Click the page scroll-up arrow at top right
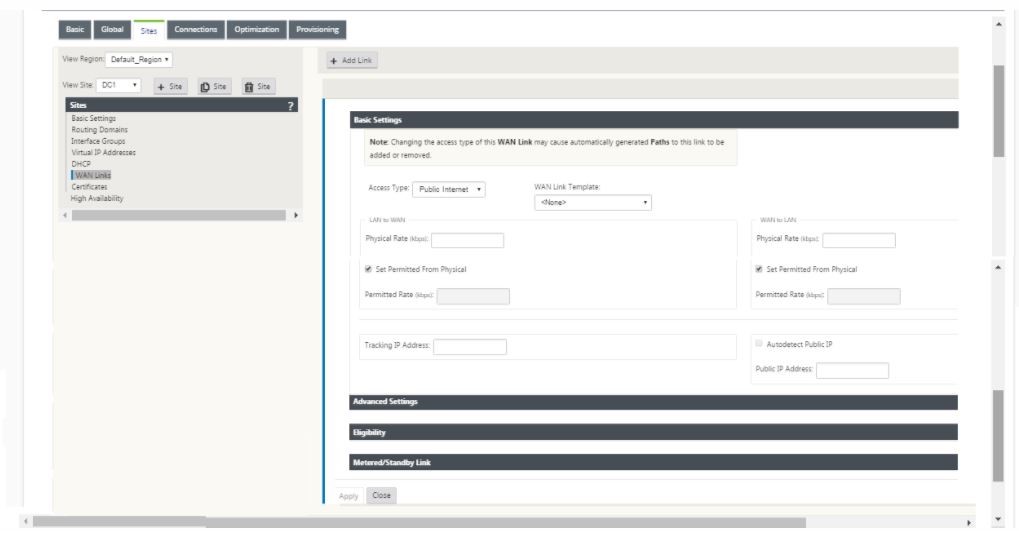 998,24
